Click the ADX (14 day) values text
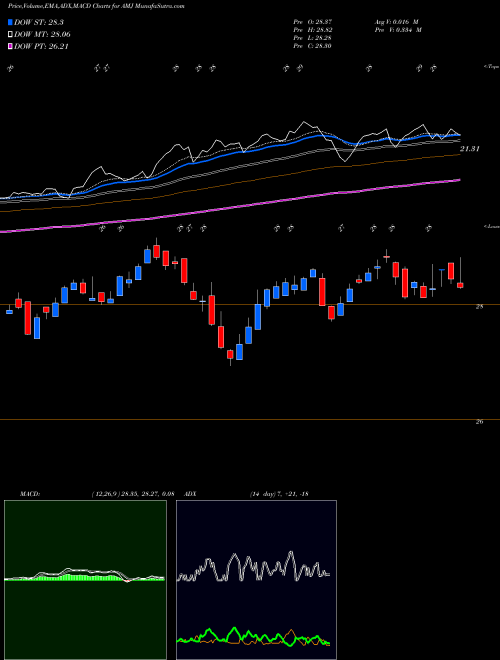The height and width of the screenshot is (660, 500). [277, 494]
